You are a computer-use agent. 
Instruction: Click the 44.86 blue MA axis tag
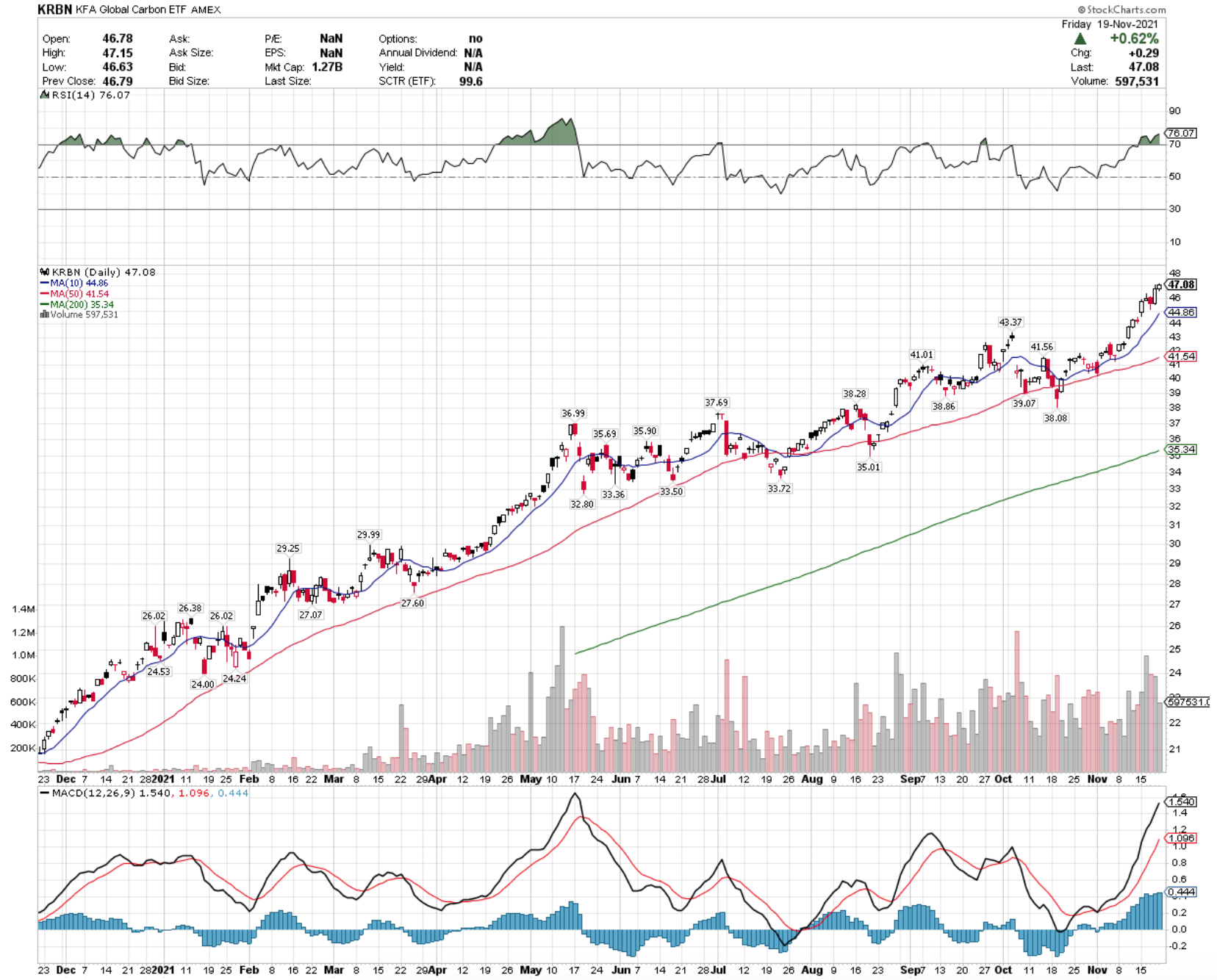1181,312
